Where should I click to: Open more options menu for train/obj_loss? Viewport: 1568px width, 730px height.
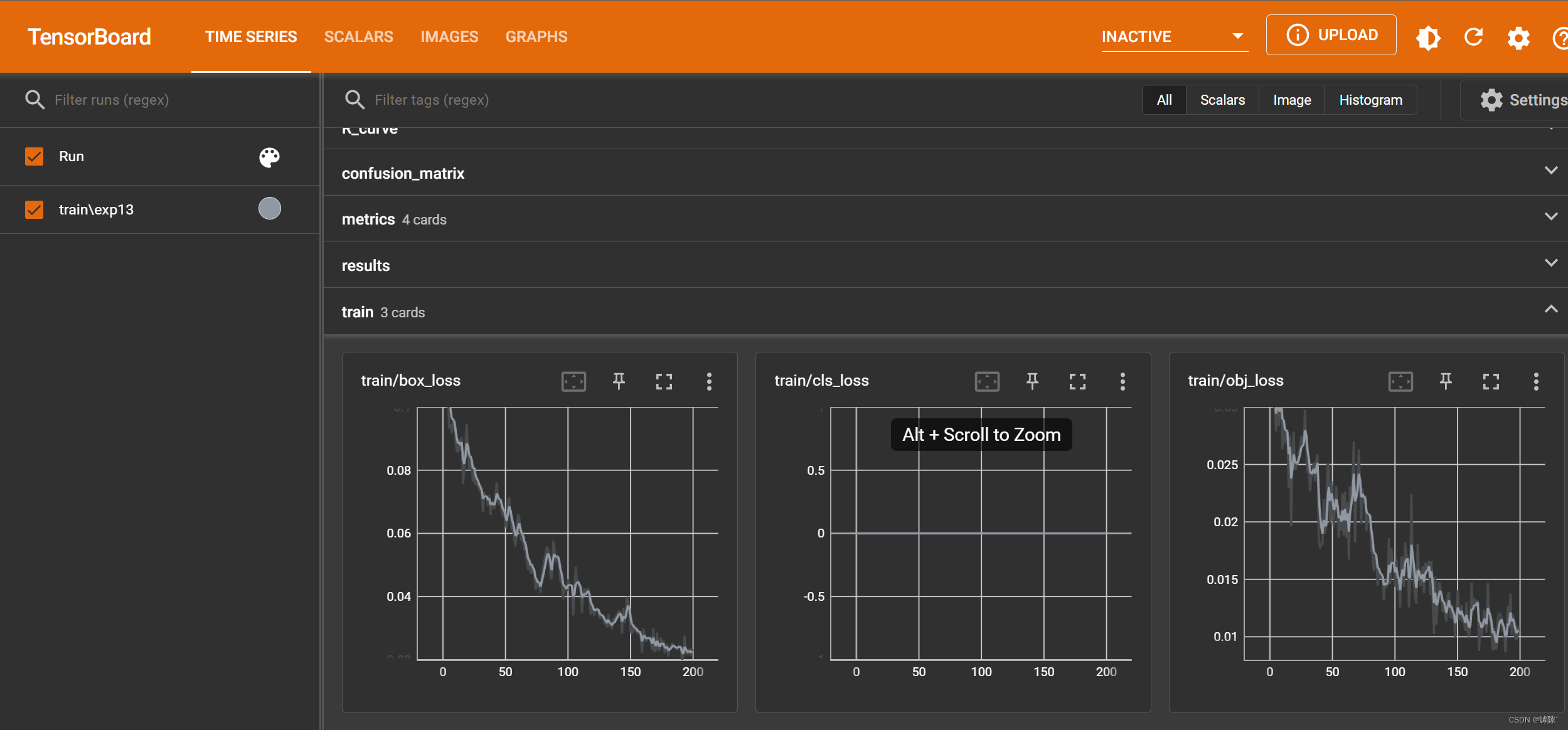point(1535,381)
